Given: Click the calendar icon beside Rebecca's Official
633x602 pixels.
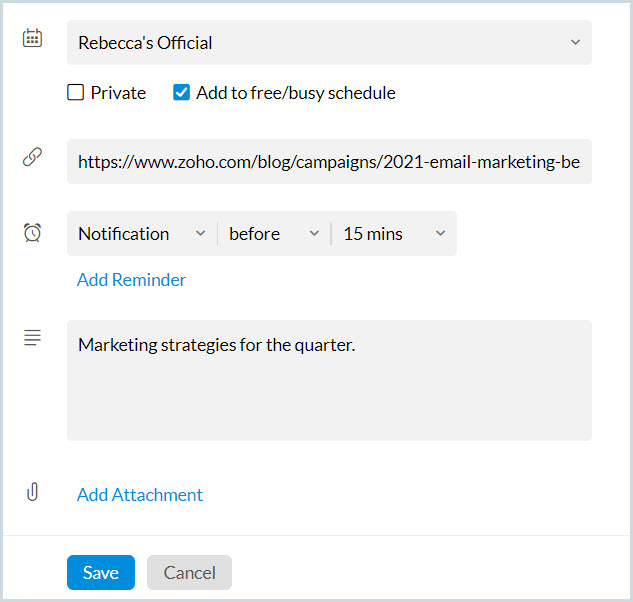Looking at the screenshot, I should pyautogui.click(x=32, y=39).
